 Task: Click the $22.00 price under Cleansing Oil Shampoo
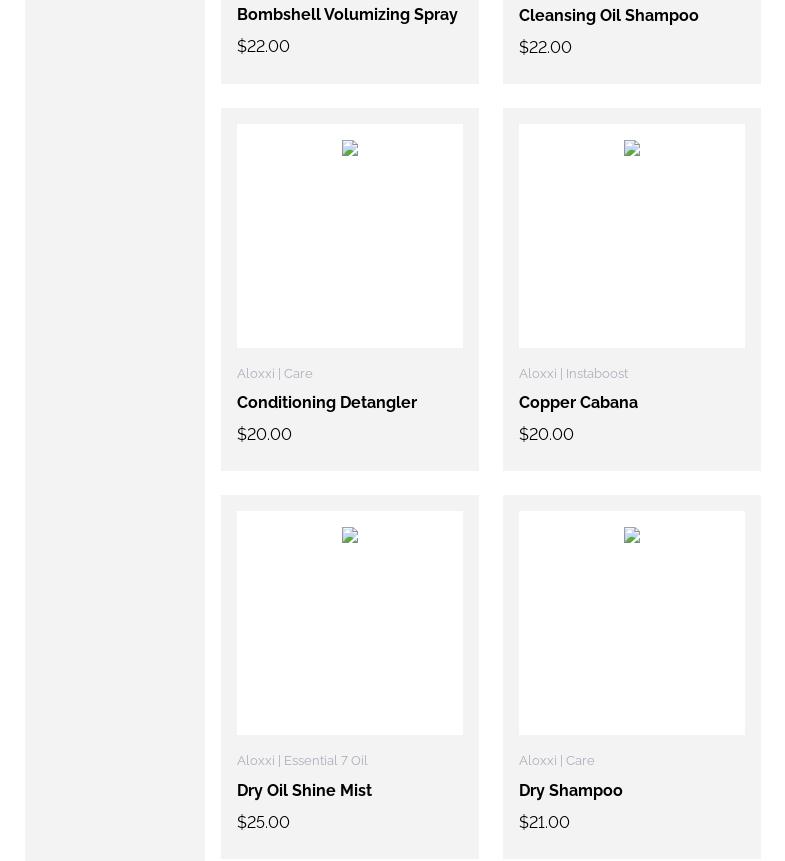tap(545, 47)
